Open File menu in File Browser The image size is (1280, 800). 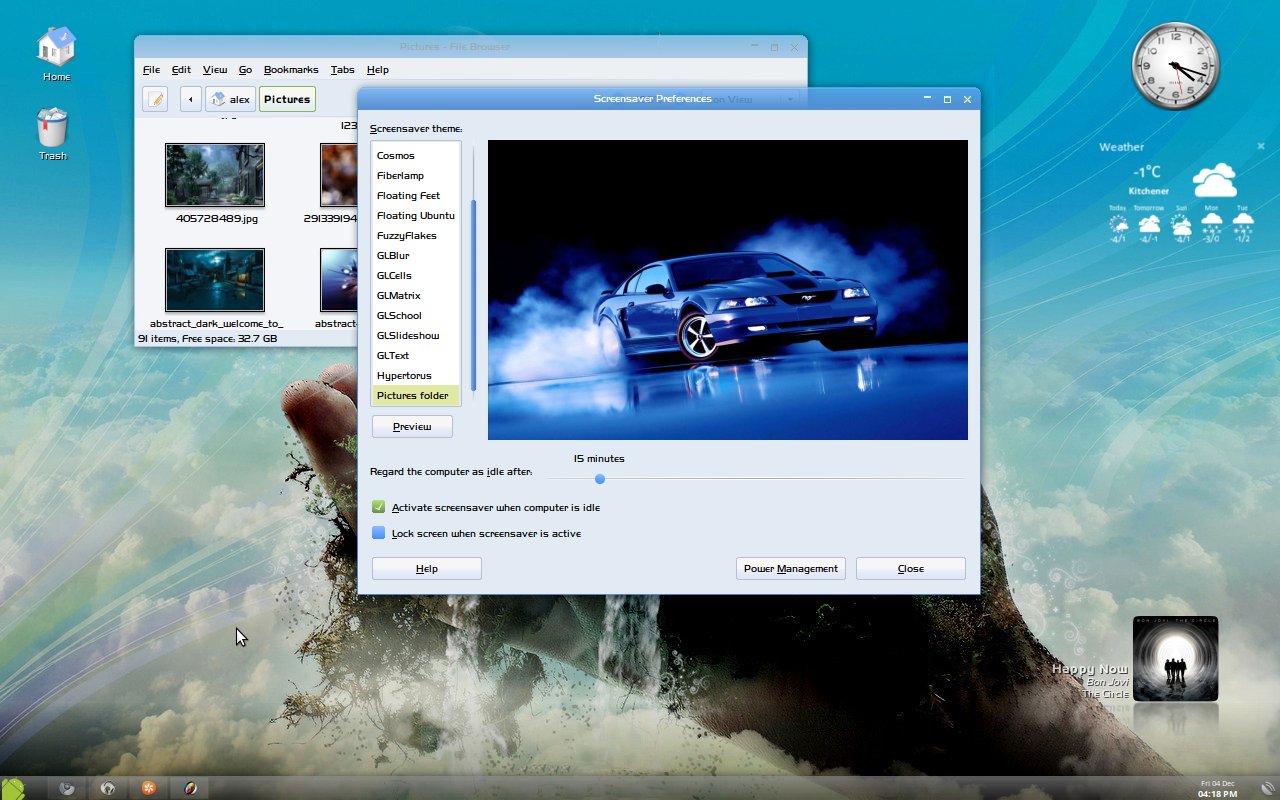tap(151, 70)
